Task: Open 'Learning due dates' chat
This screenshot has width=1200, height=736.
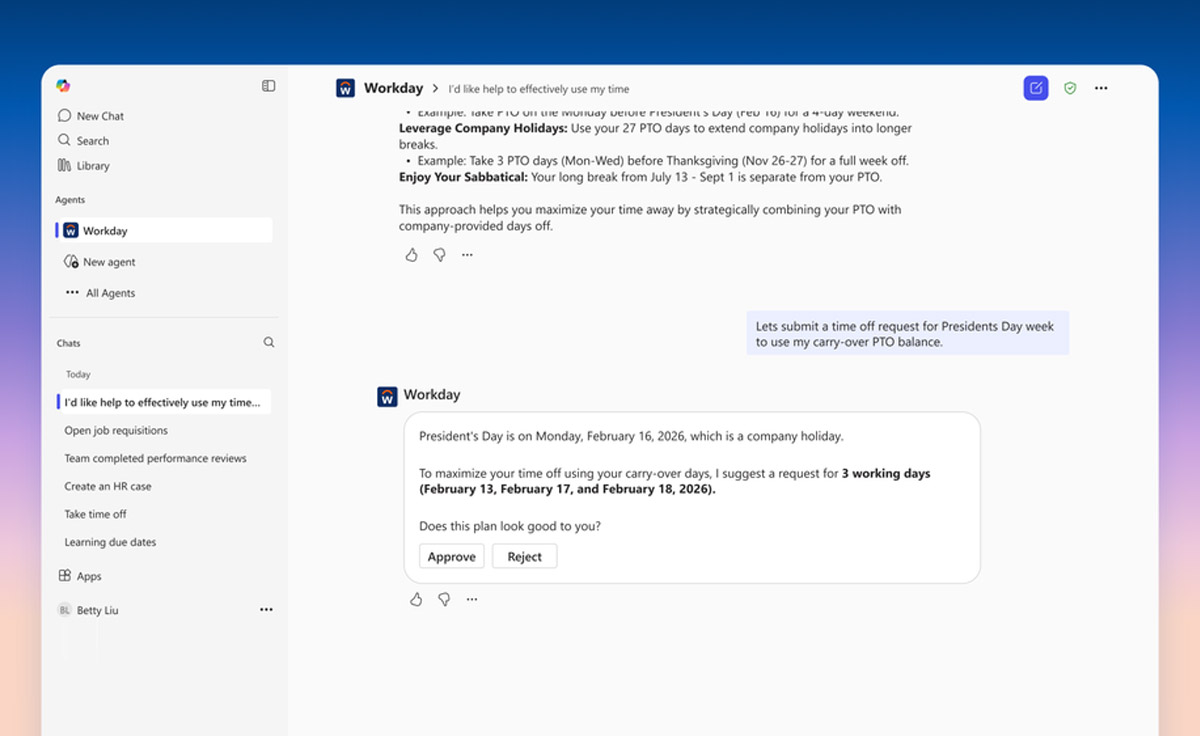Action: click(x=110, y=543)
